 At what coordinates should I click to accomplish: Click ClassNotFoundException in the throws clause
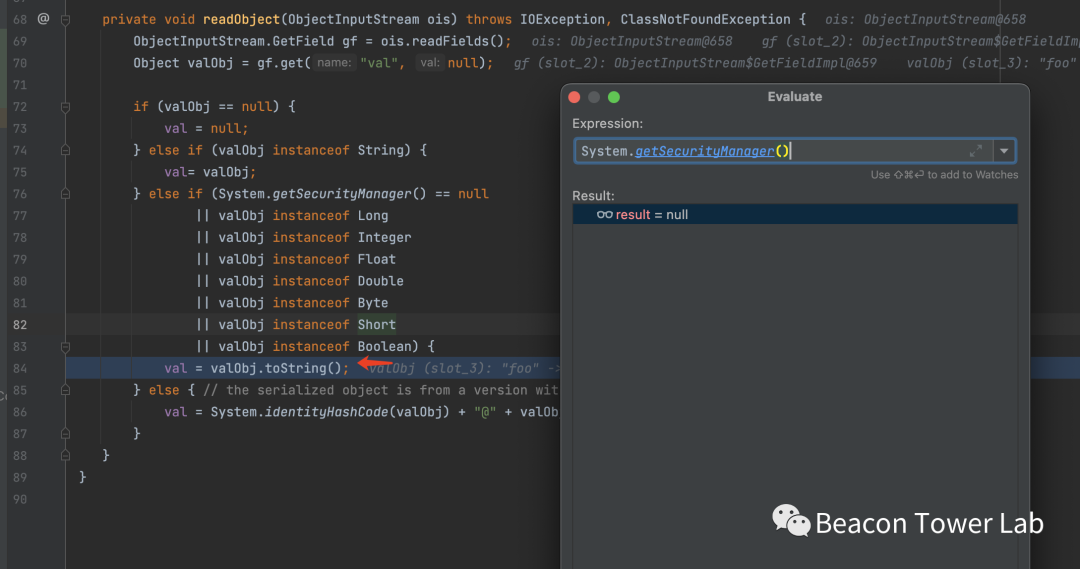pyautogui.click(x=705, y=20)
